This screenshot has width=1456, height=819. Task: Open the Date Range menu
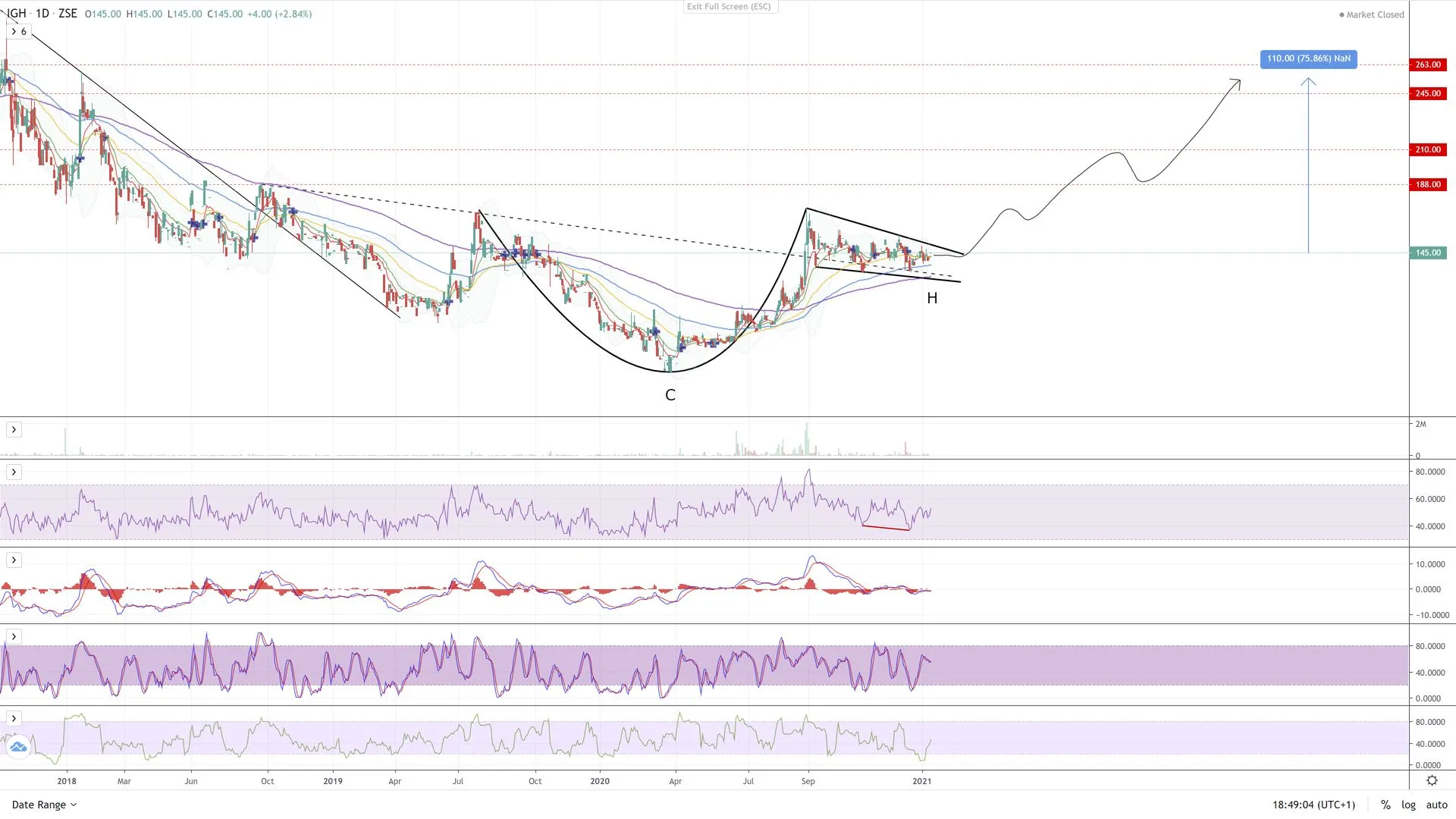44,805
